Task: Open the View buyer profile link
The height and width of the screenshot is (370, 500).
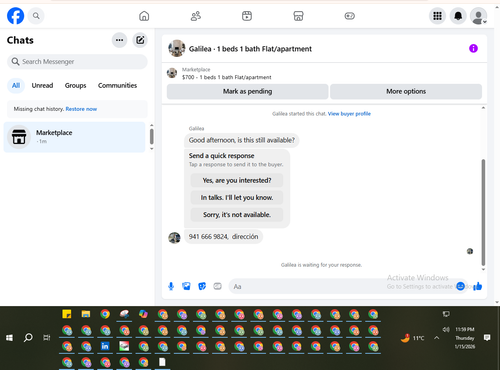Action: coord(349,114)
